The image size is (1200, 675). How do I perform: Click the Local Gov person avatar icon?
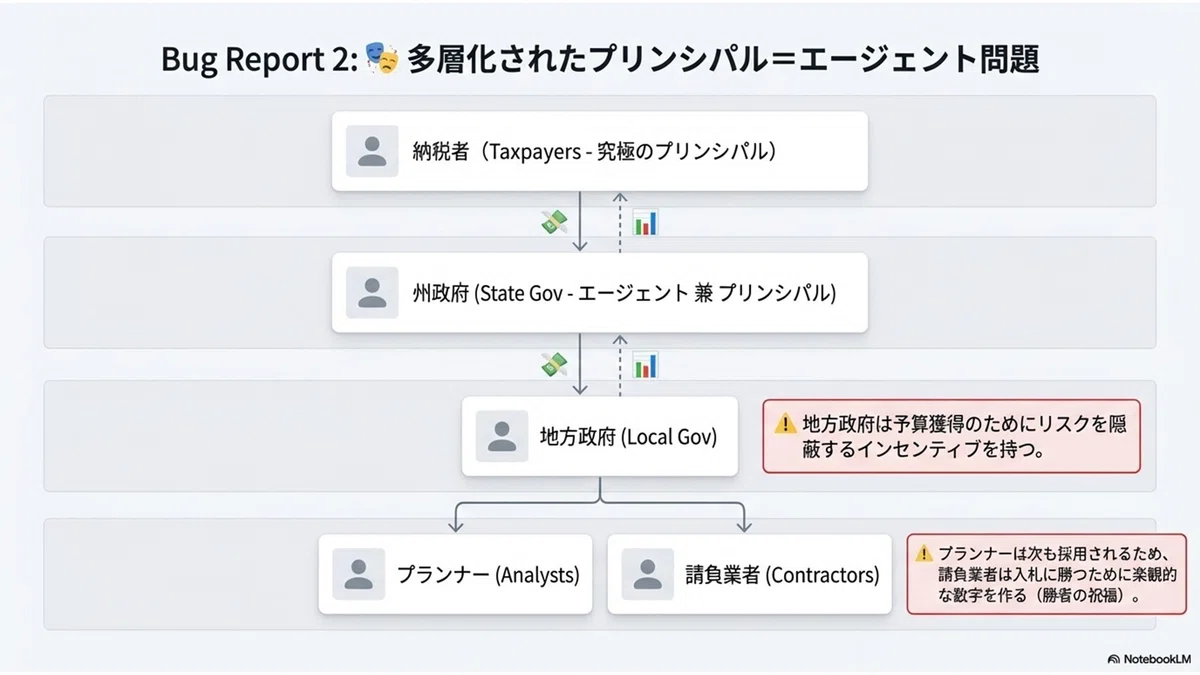501,436
